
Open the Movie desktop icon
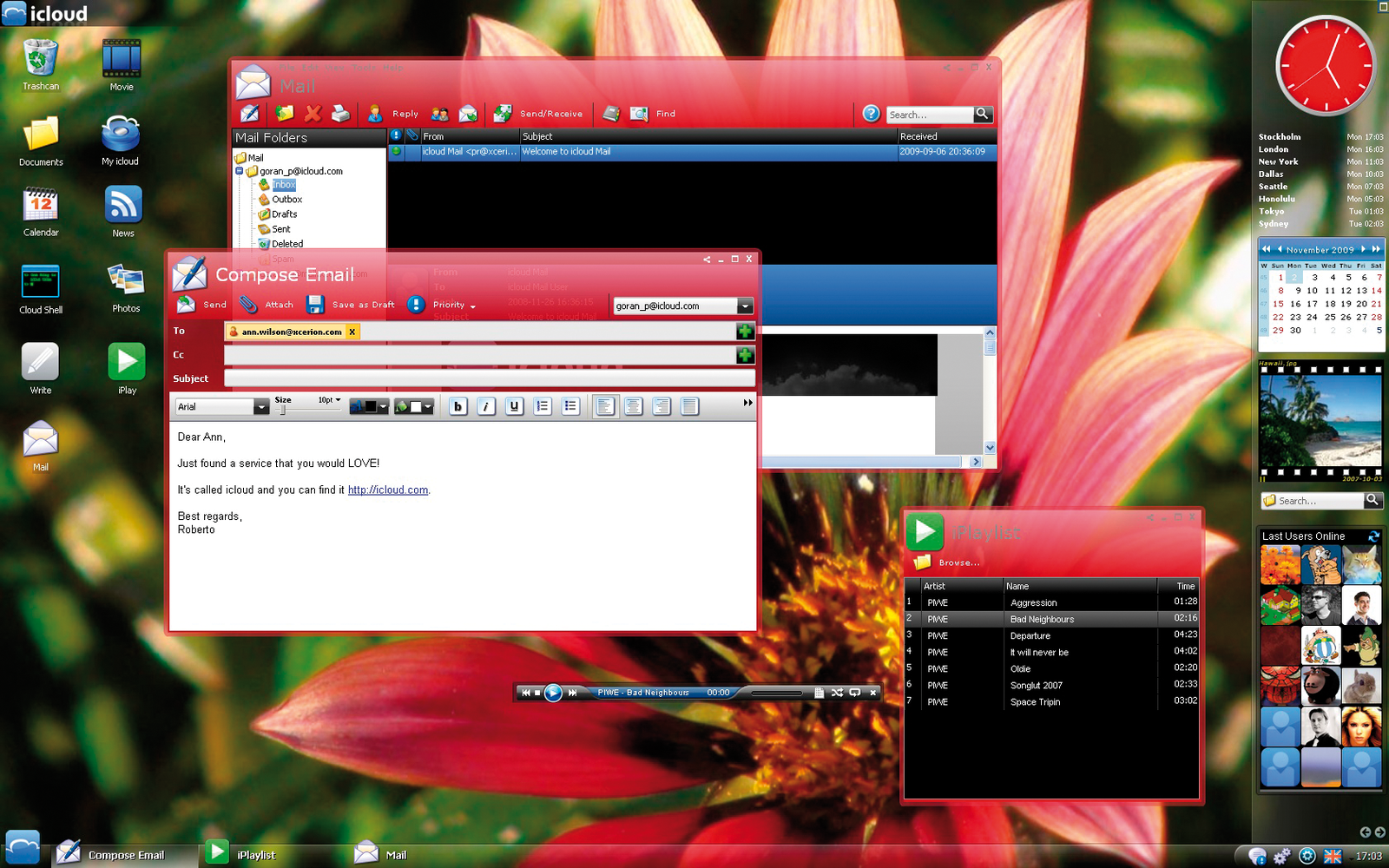[x=122, y=65]
